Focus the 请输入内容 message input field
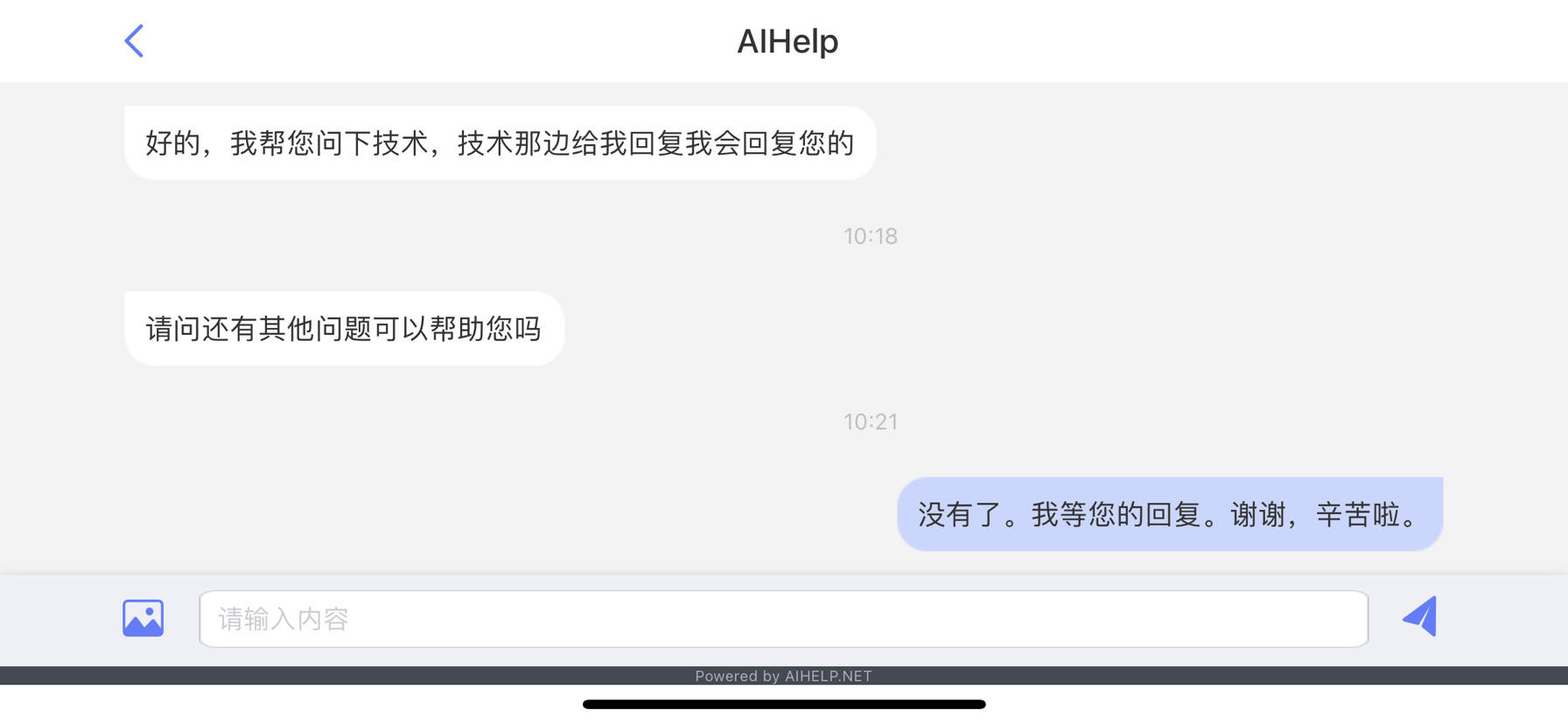The image size is (1568, 724). click(784, 619)
